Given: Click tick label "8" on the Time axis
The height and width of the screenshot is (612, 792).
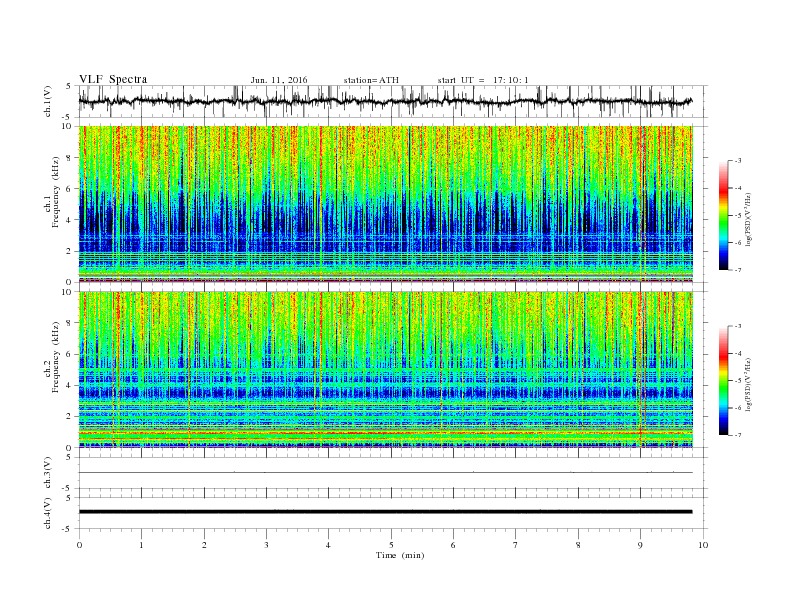Looking at the screenshot, I should [x=578, y=545].
